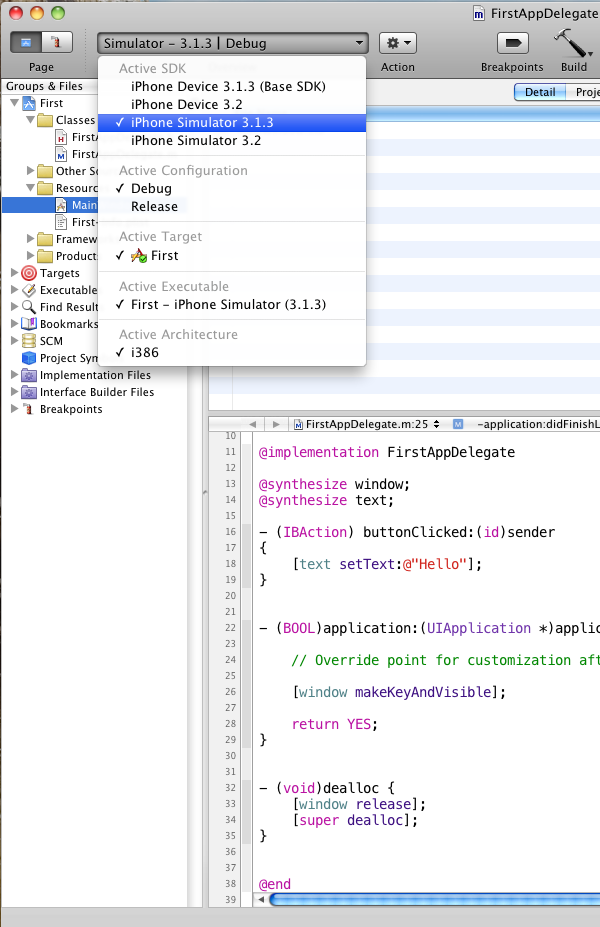Screen dimensions: 600x927
Task: Expand the Breakpoints group triangle
Action: (14, 409)
